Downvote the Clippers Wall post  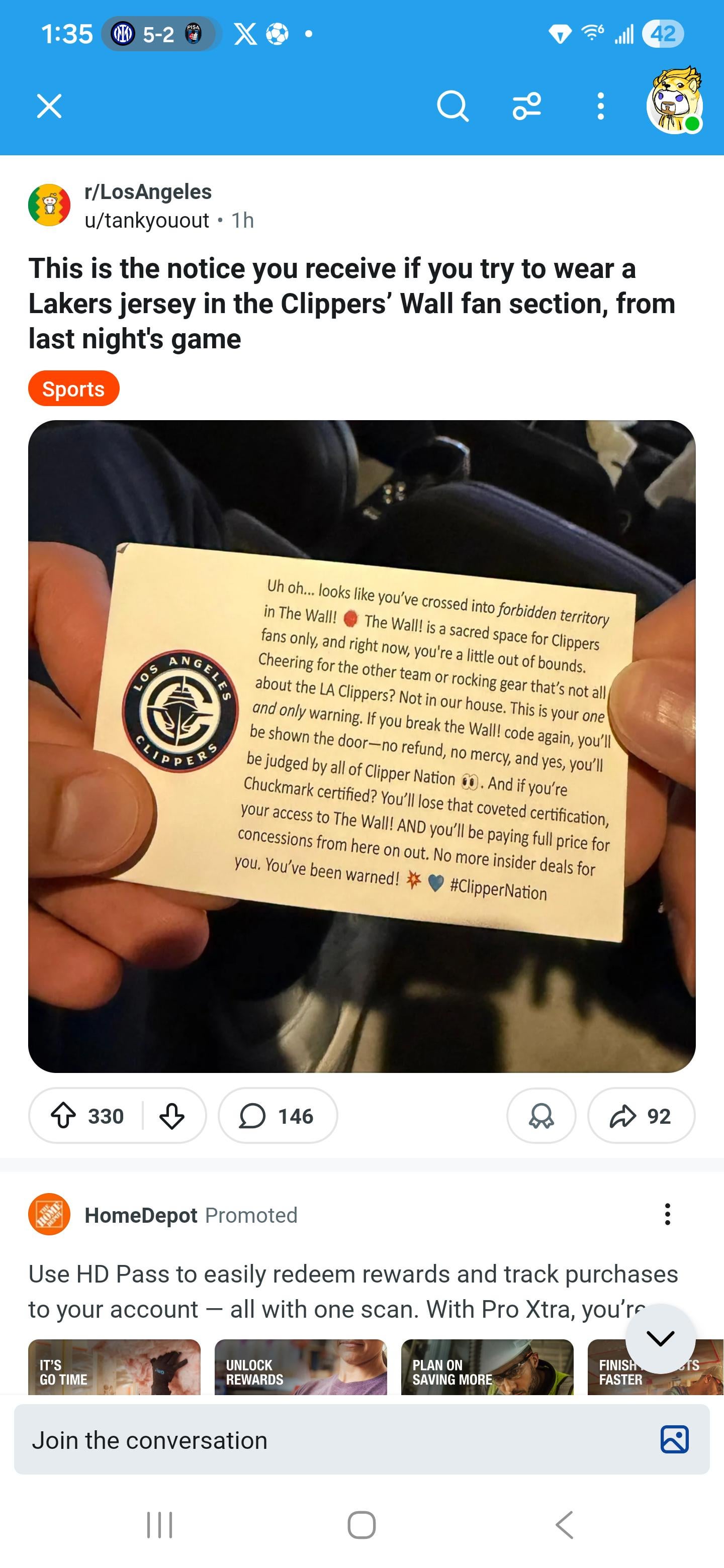point(172,1116)
